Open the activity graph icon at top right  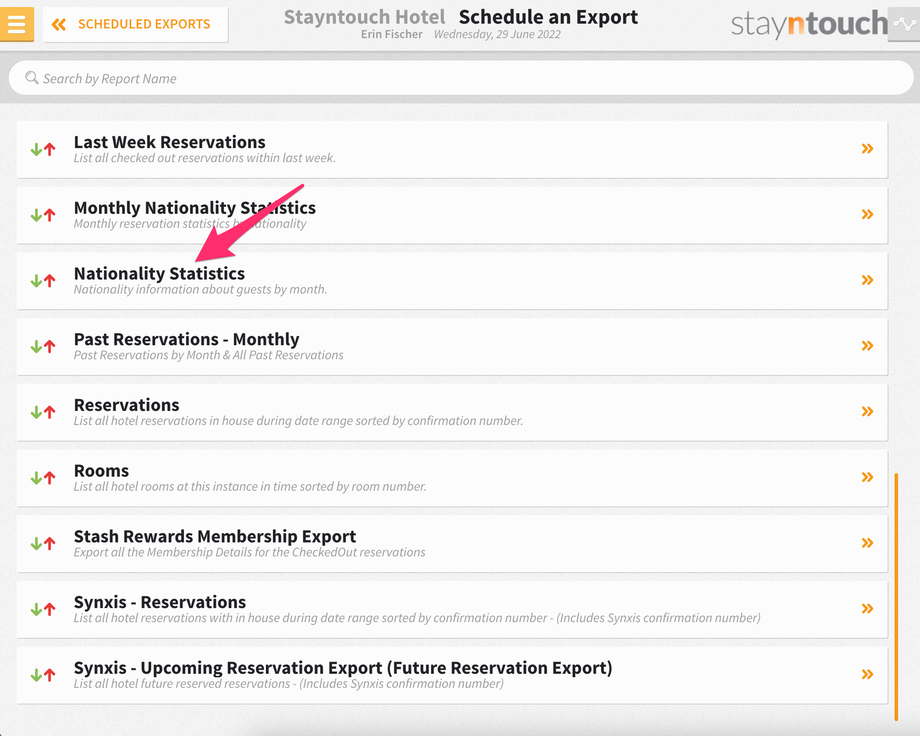pyautogui.click(x=904, y=24)
